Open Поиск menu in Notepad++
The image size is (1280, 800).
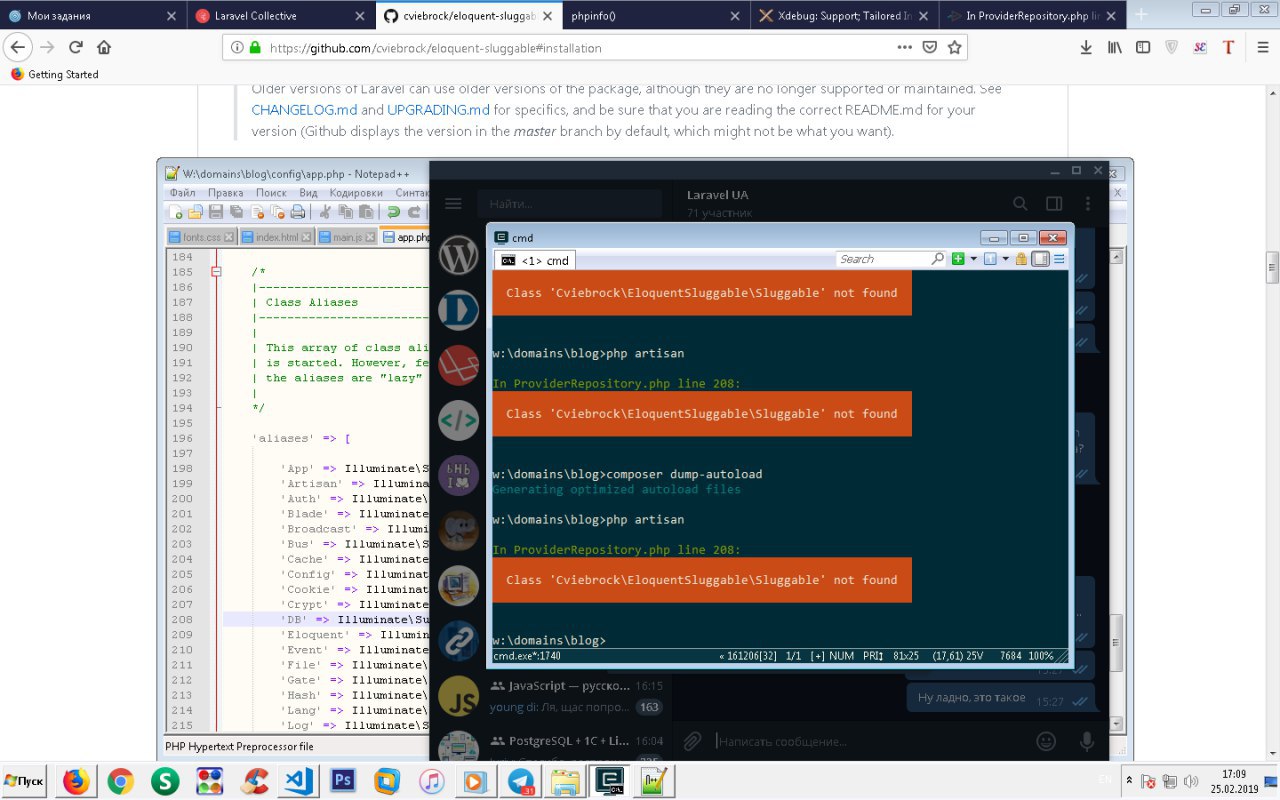coord(271,193)
